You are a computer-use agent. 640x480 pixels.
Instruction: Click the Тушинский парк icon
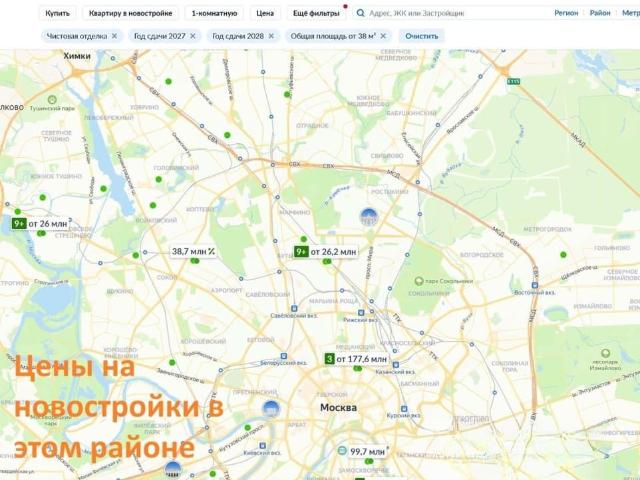(52, 100)
